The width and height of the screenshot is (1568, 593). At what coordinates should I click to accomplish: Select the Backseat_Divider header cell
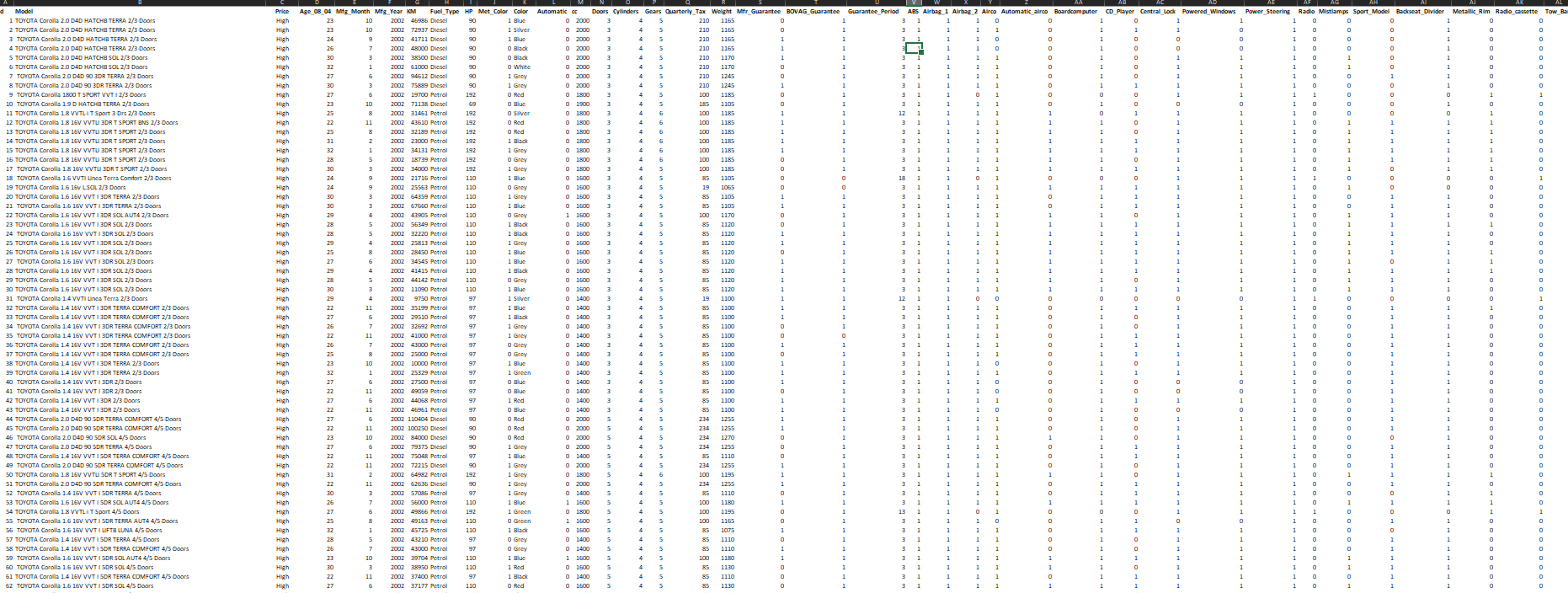1421,12
